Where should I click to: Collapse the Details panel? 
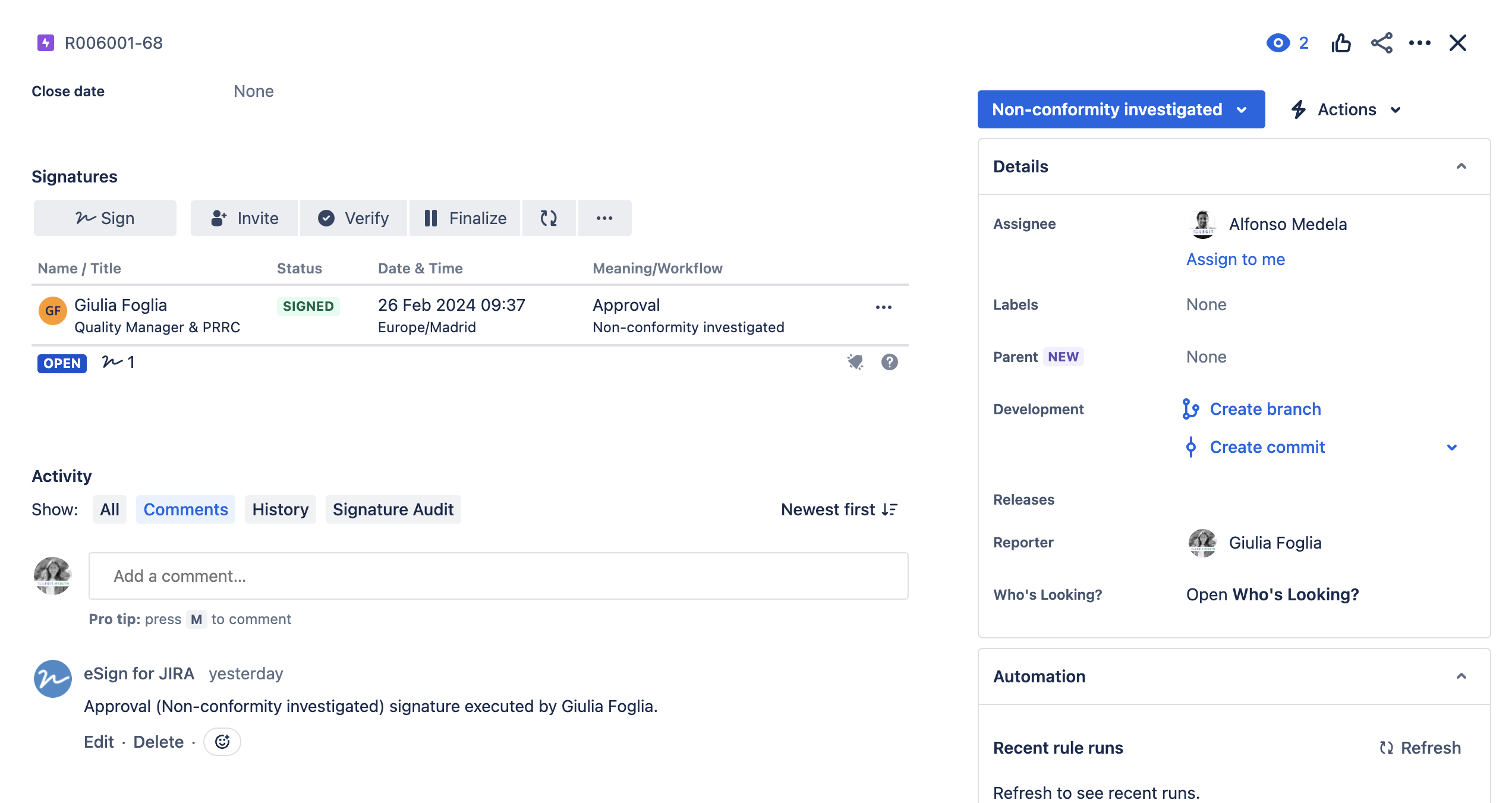(1461, 166)
